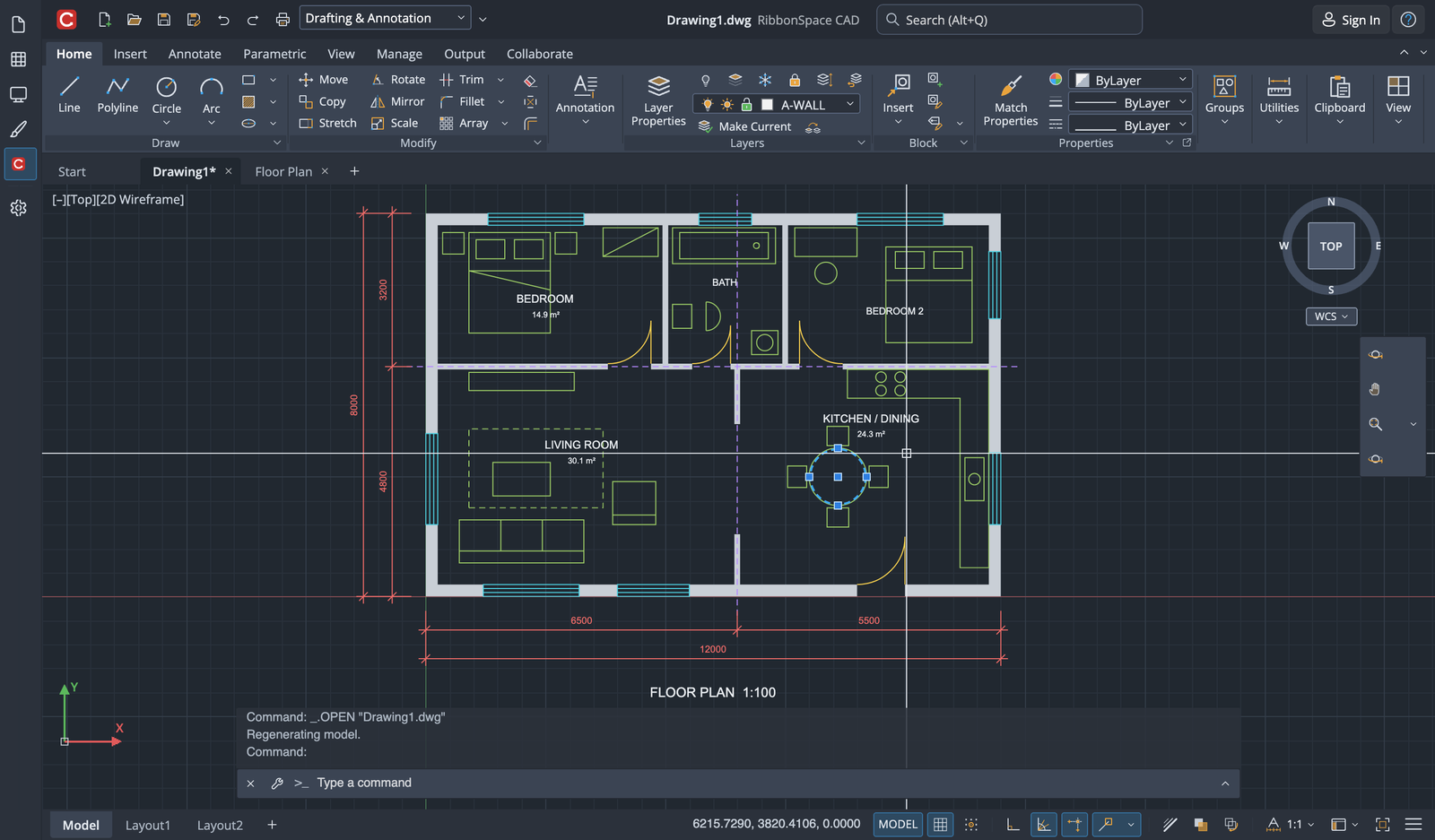Viewport: 1435px width, 840px height.
Task: Open the Floor Plan drawing tab
Action: tap(283, 171)
